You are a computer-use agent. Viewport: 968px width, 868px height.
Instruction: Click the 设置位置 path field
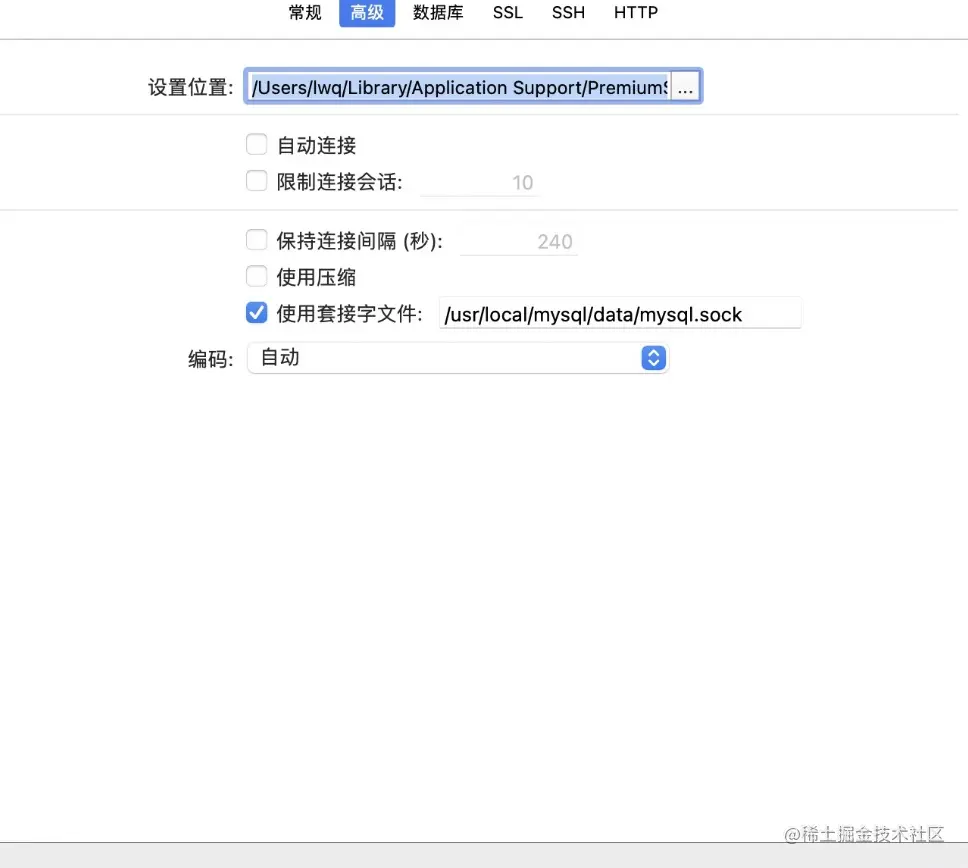click(x=459, y=87)
